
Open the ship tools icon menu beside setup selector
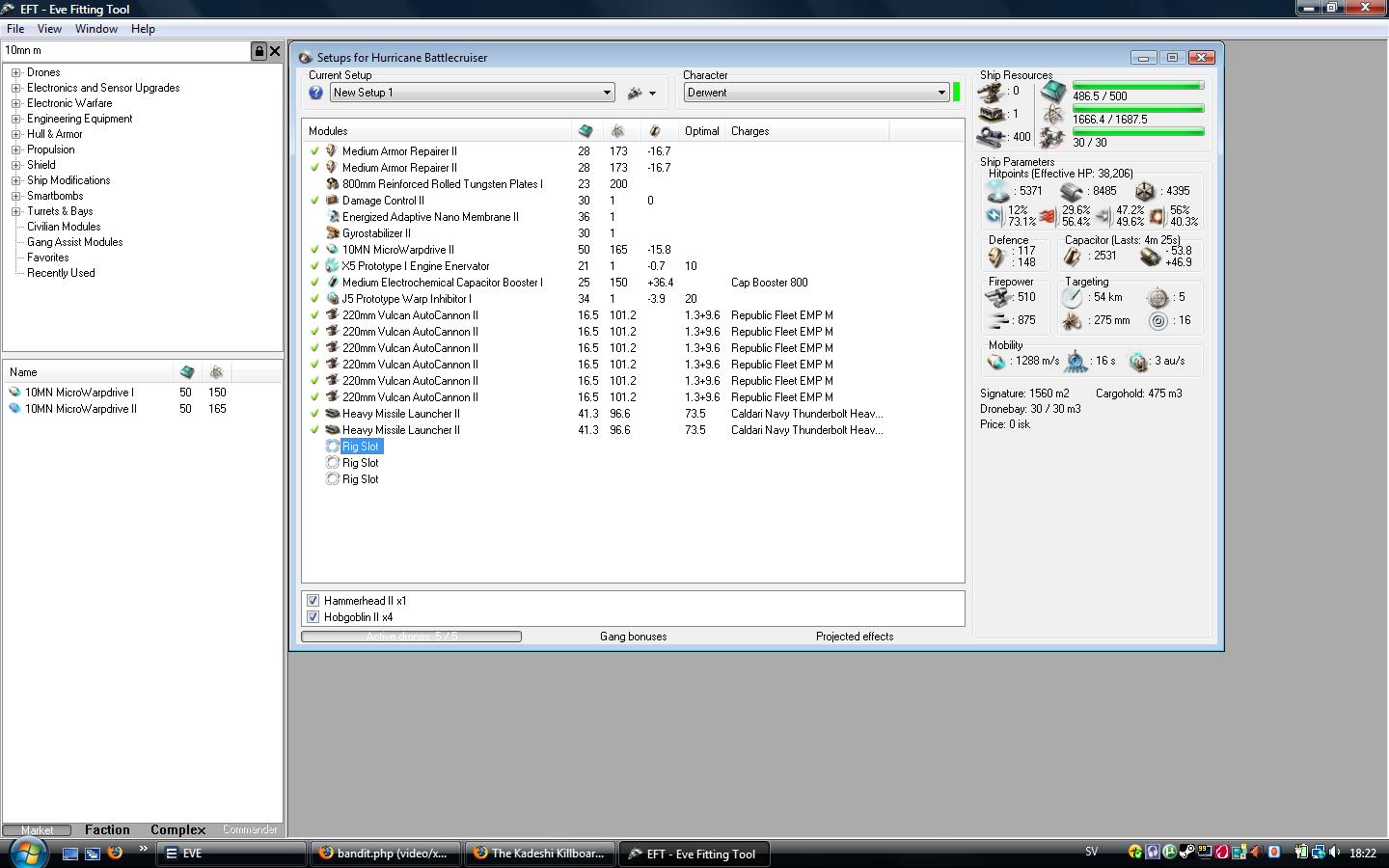coord(641,93)
